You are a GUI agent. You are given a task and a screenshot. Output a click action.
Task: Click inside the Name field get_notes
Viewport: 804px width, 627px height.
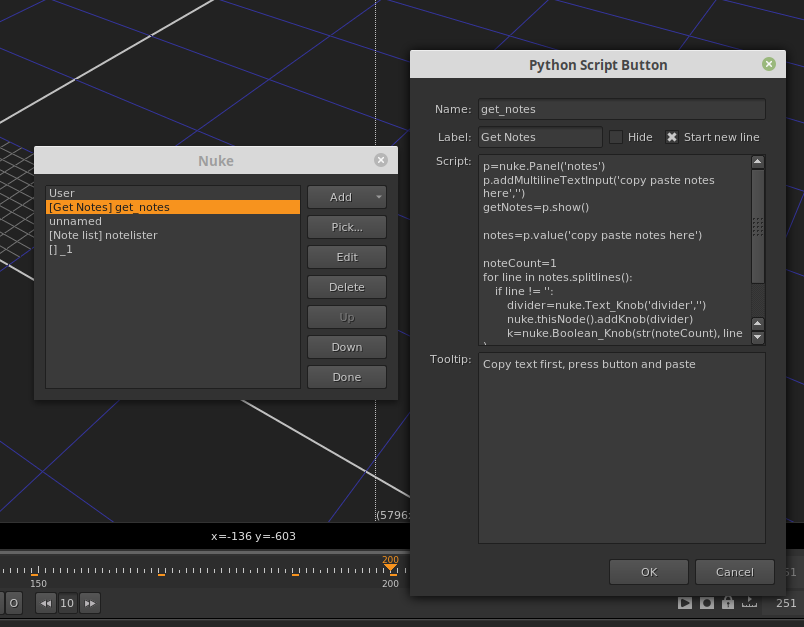[620, 109]
